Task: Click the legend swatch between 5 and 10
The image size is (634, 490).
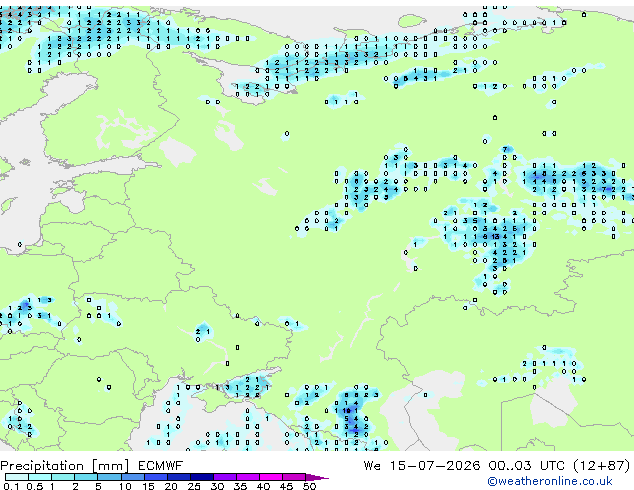Action: click(109, 477)
